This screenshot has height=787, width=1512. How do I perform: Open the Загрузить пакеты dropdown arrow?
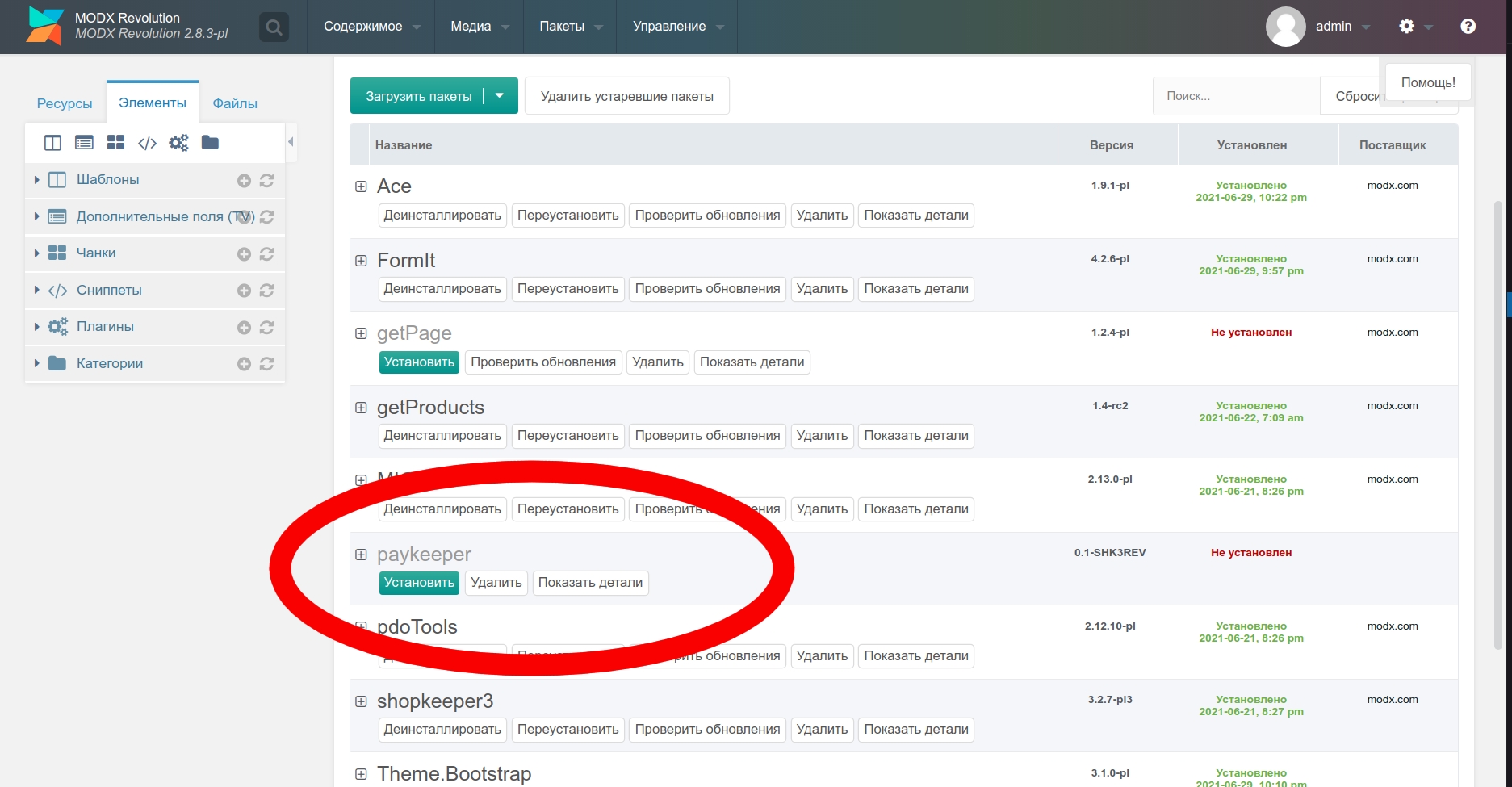(x=500, y=96)
